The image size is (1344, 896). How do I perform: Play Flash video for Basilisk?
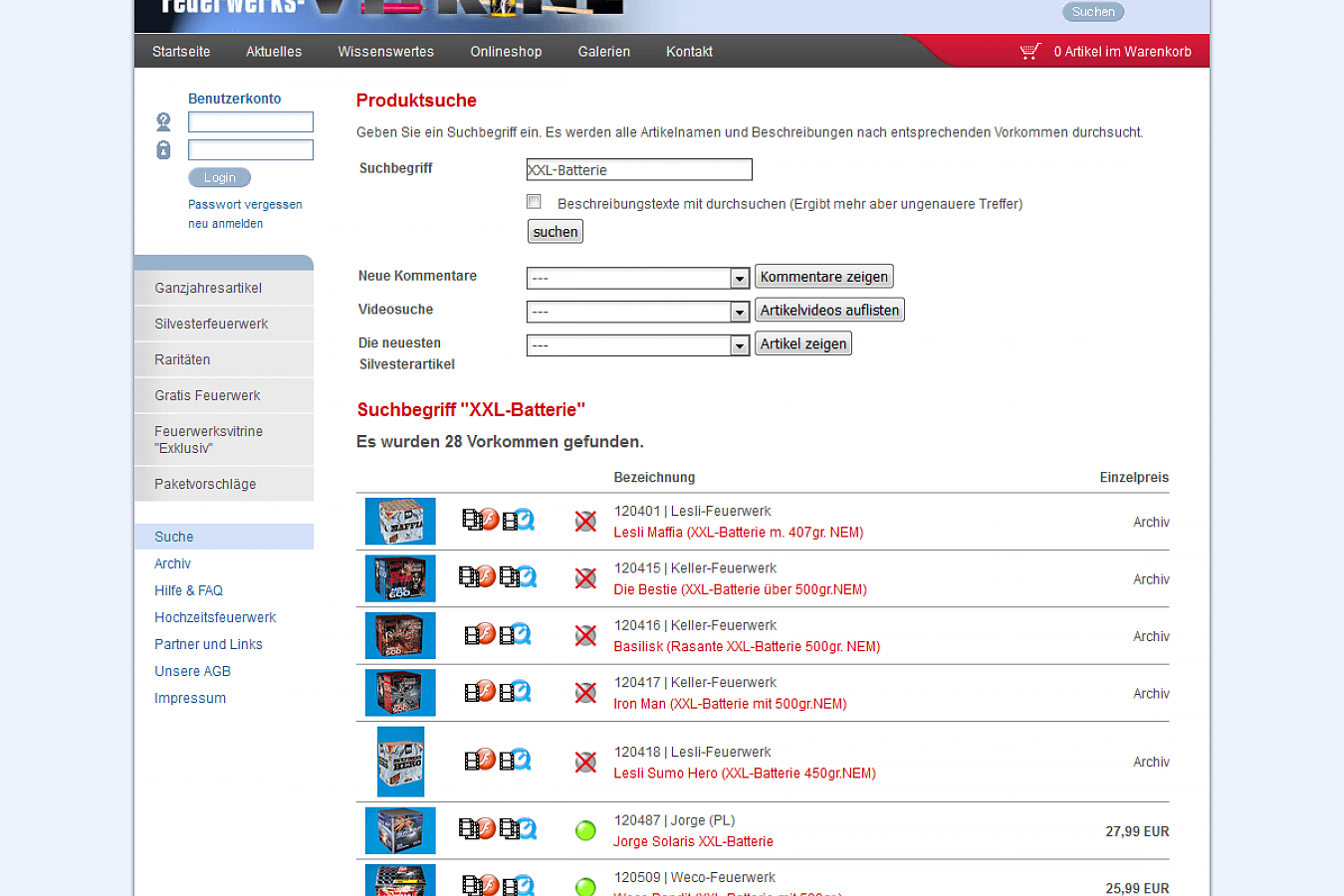[481, 633]
